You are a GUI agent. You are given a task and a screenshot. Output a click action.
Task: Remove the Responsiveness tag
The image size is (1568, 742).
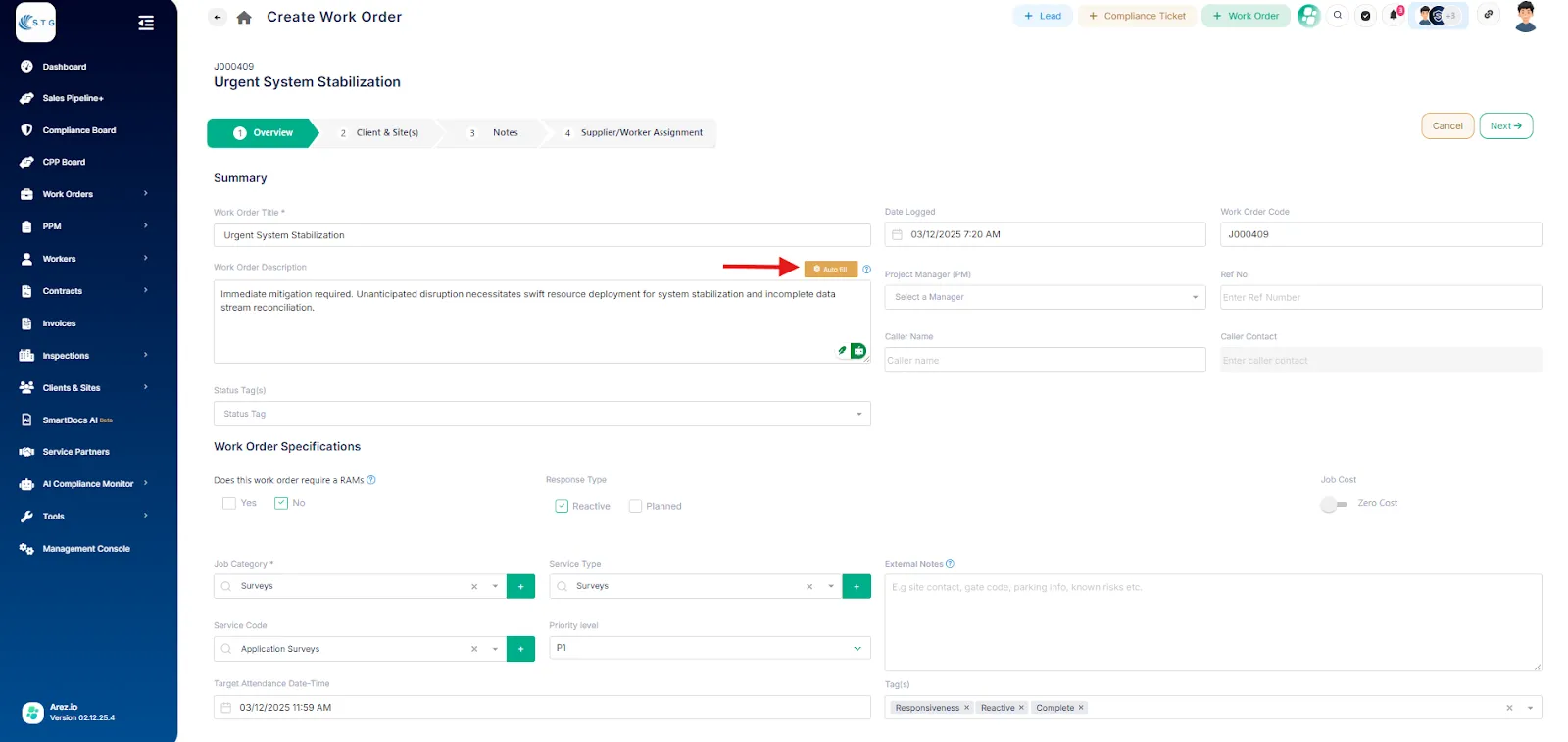click(966, 708)
